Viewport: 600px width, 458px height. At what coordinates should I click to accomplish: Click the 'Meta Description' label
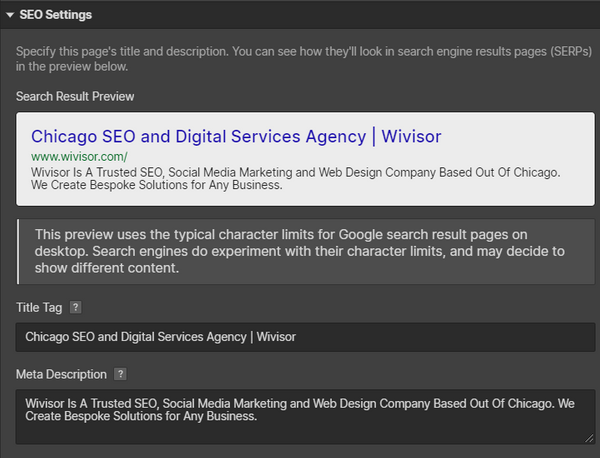coord(61,374)
